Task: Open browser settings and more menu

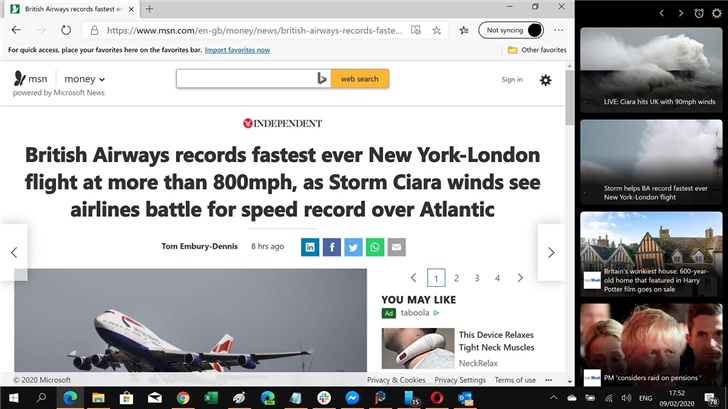Action: click(559, 30)
